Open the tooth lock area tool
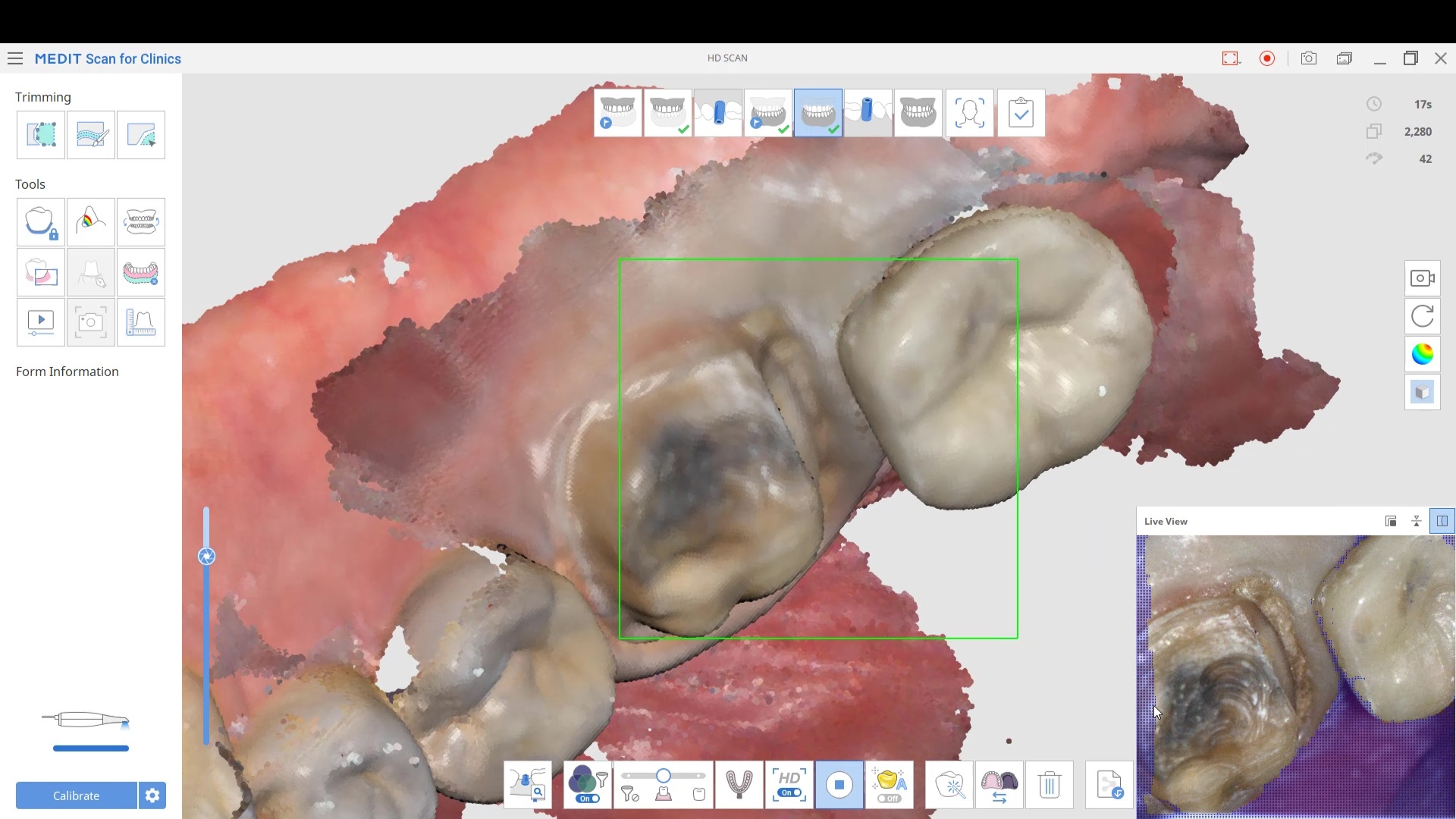The height and width of the screenshot is (819, 1456). [x=41, y=222]
